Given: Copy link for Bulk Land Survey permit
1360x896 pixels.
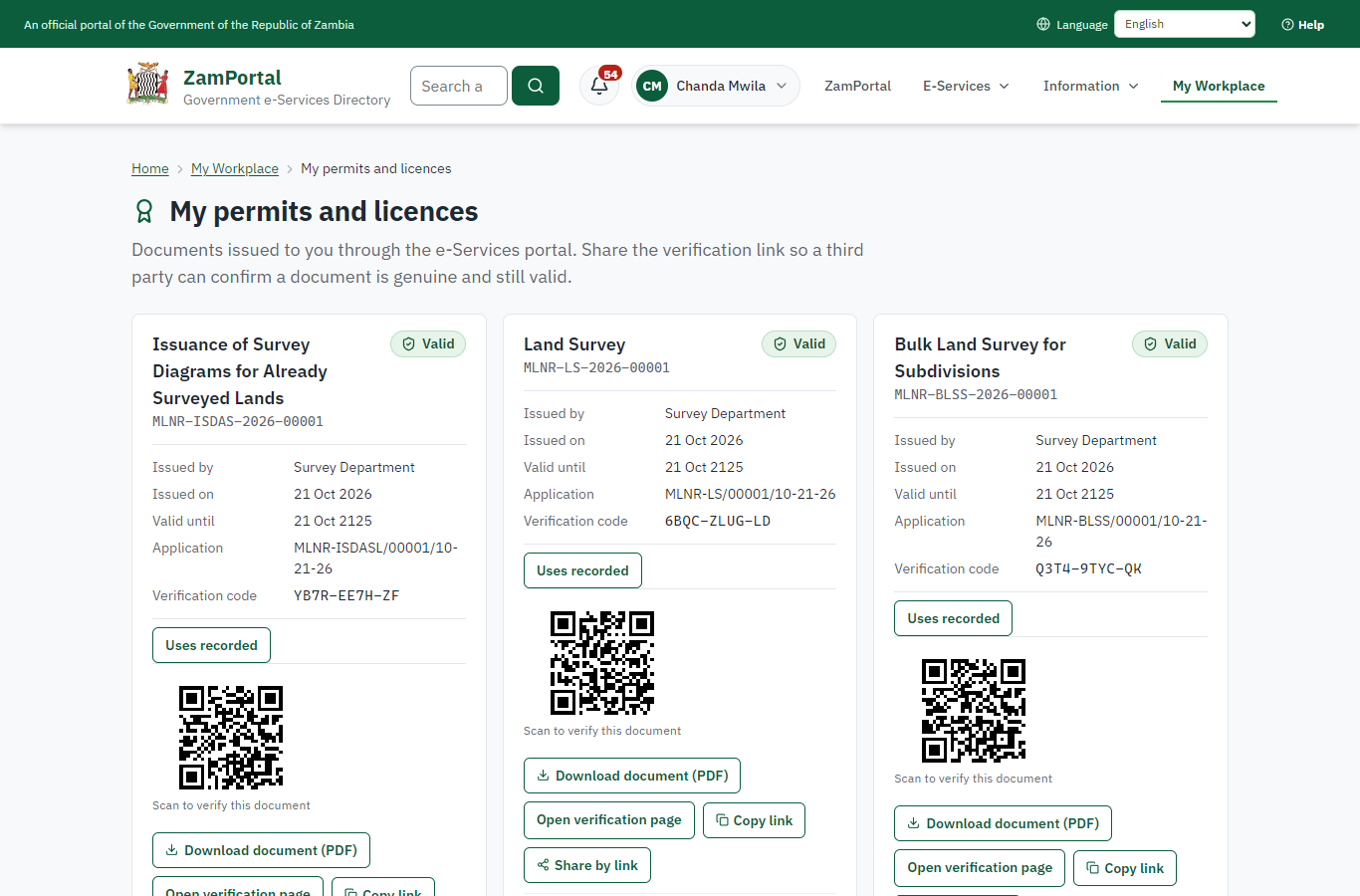Looking at the screenshot, I should 1125,868.
